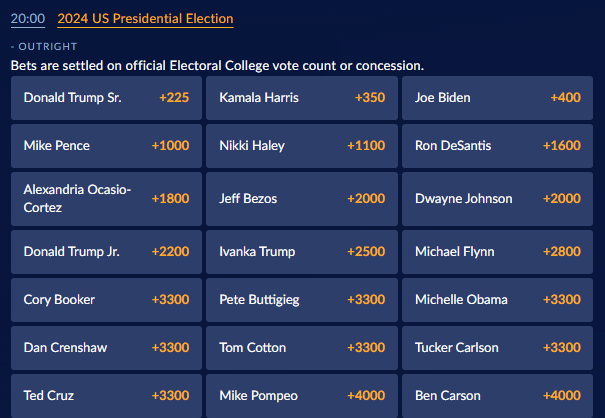Pick Joe Biden at +400 odds
This screenshot has height=418, width=605.
coord(497,98)
